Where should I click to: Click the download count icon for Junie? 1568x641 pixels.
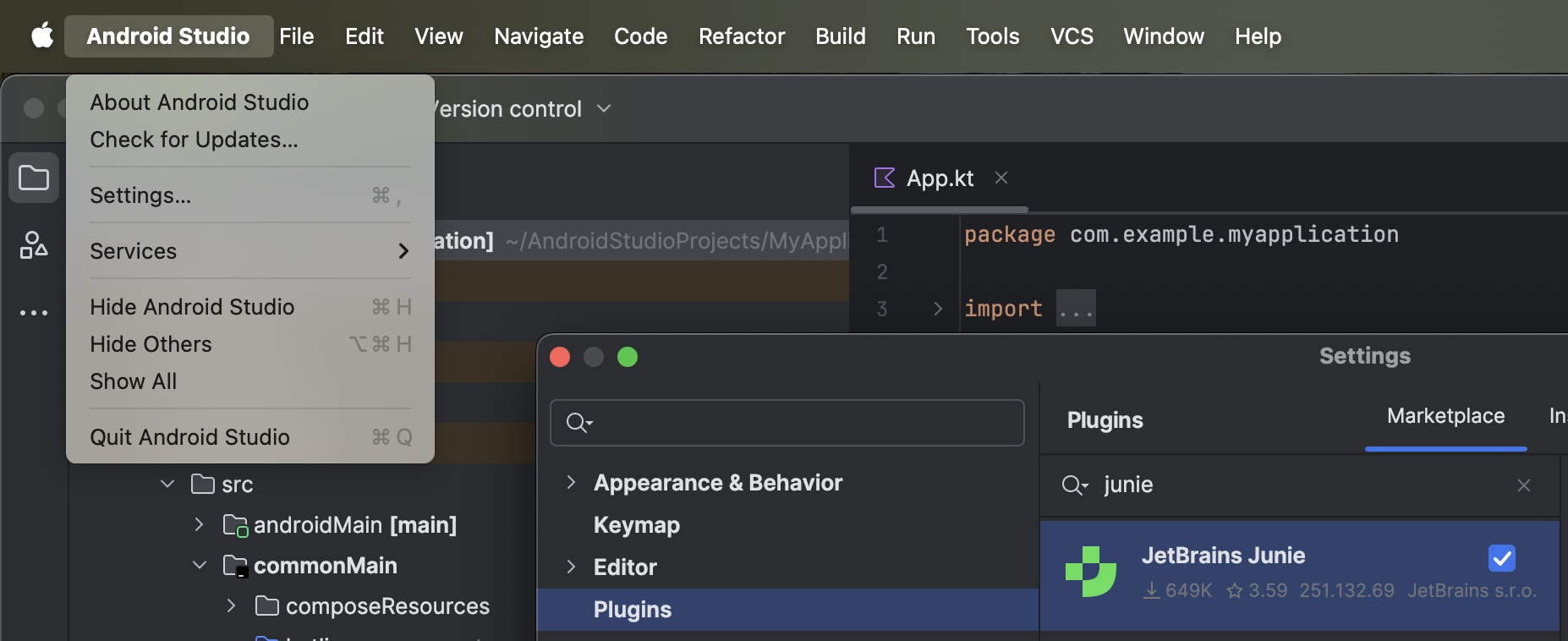pos(1151,590)
